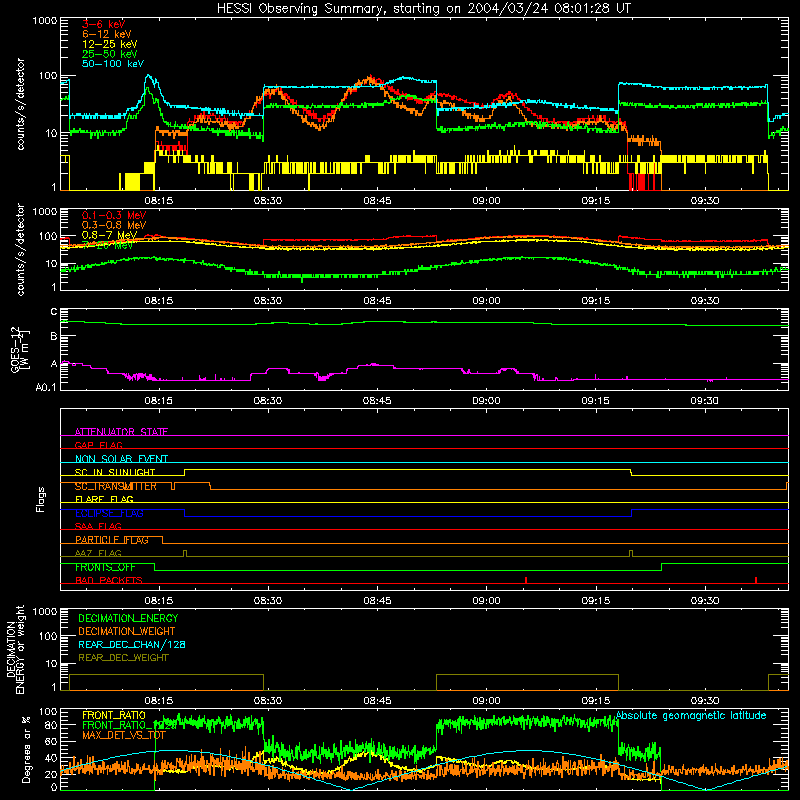Click the HESSI Observing Summary title text
The height and width of the screenshot is (800, 800).
[x=424, y=8]
